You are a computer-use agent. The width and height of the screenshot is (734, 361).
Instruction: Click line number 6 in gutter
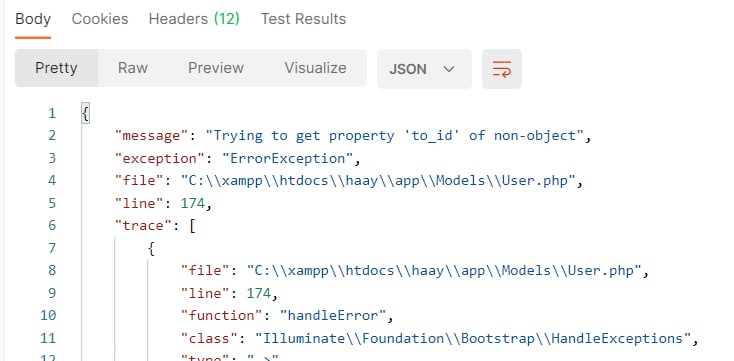51,226
